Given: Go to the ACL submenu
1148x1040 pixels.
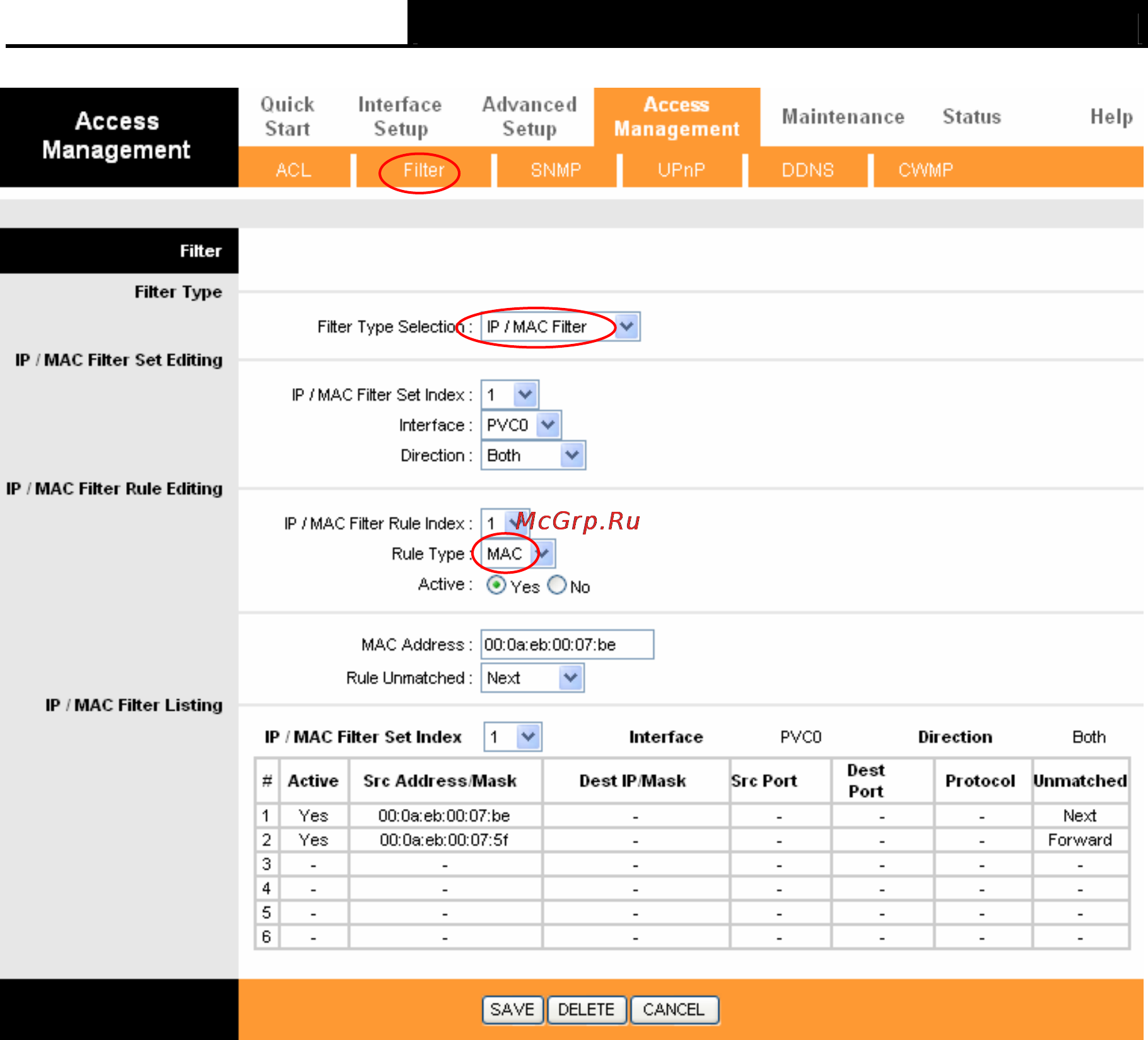Looking at the screenshot, I should (x=293, y=170).
